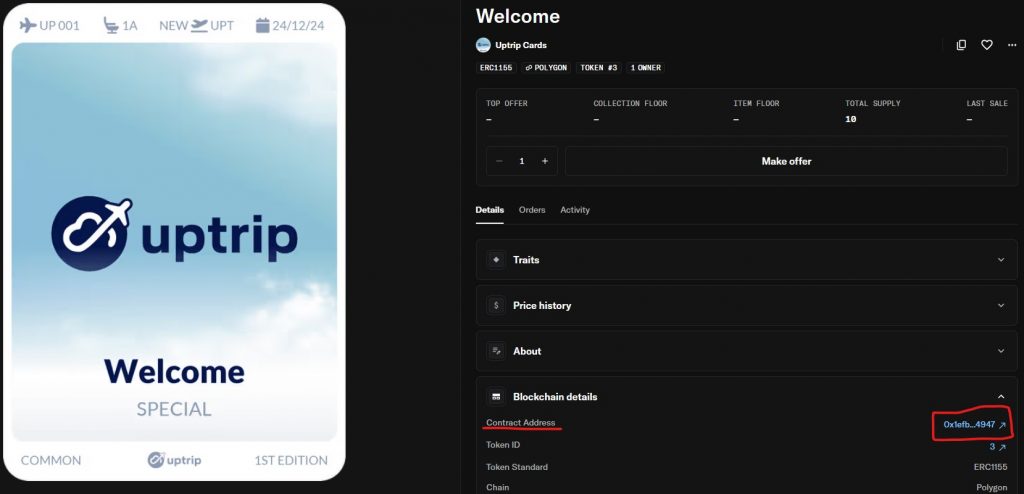Click the Blockchain details section icon

point(496,397)
